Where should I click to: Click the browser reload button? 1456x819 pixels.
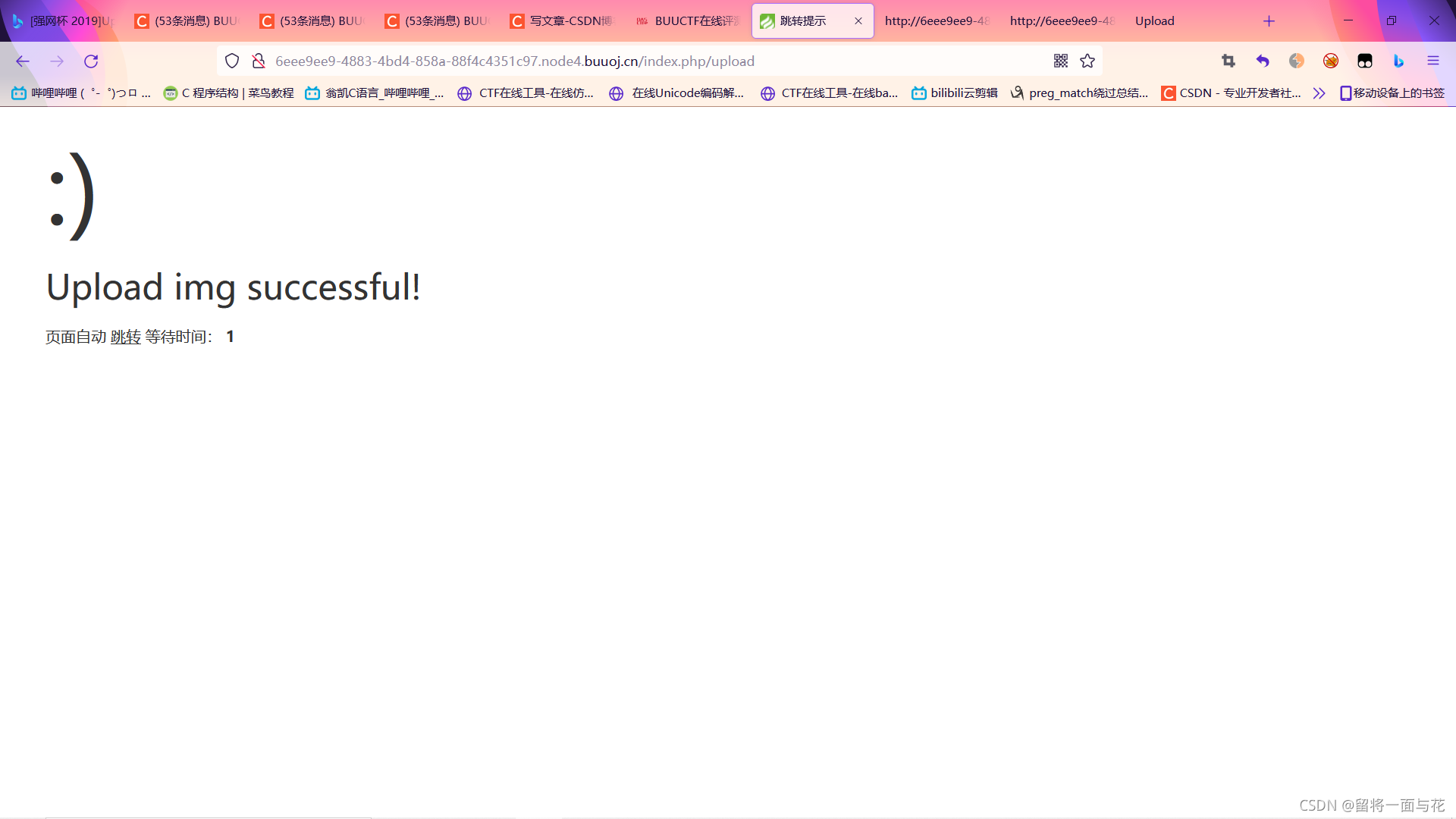click(91, 61)
